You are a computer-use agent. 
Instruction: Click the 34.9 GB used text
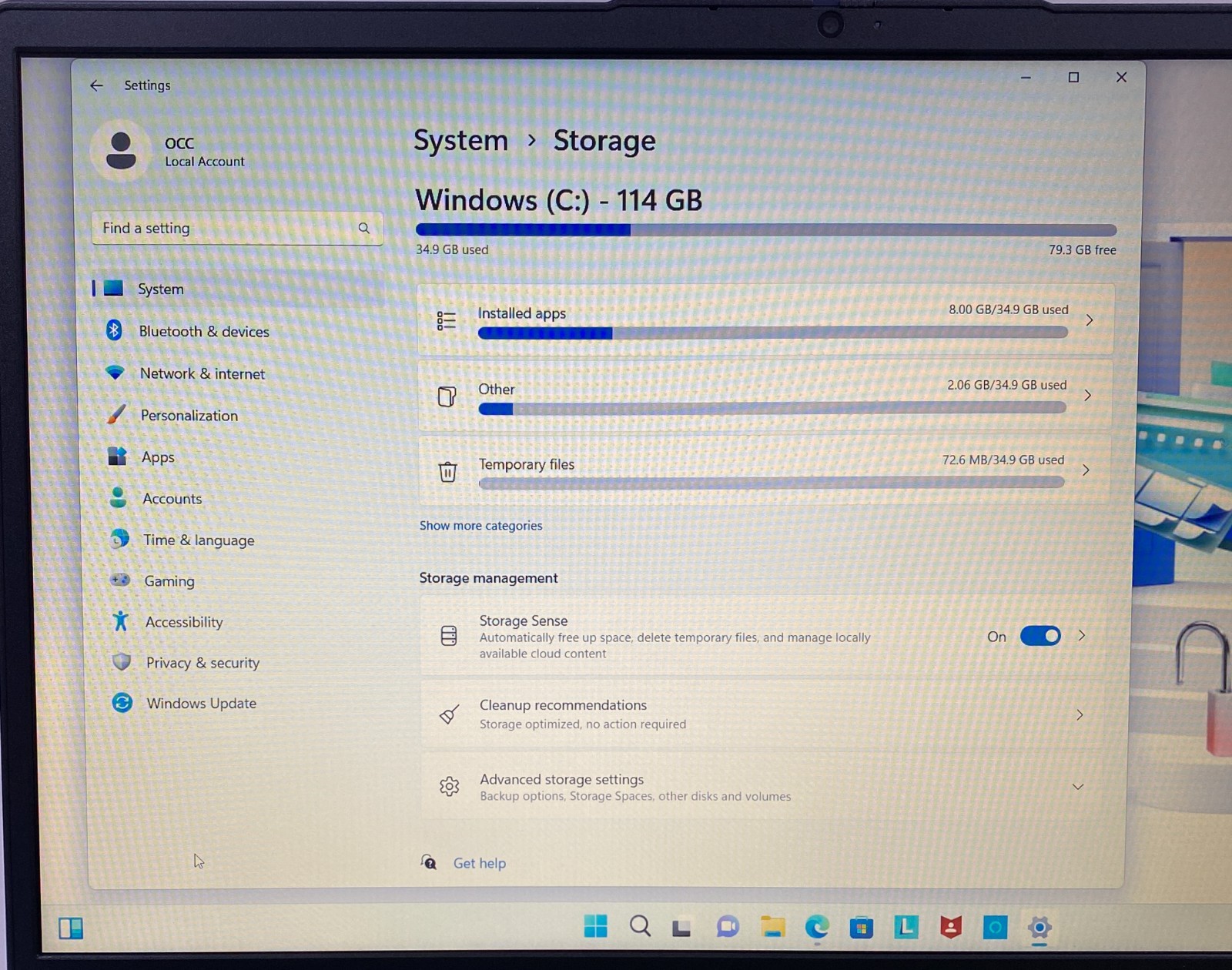(x=452, y=249)
